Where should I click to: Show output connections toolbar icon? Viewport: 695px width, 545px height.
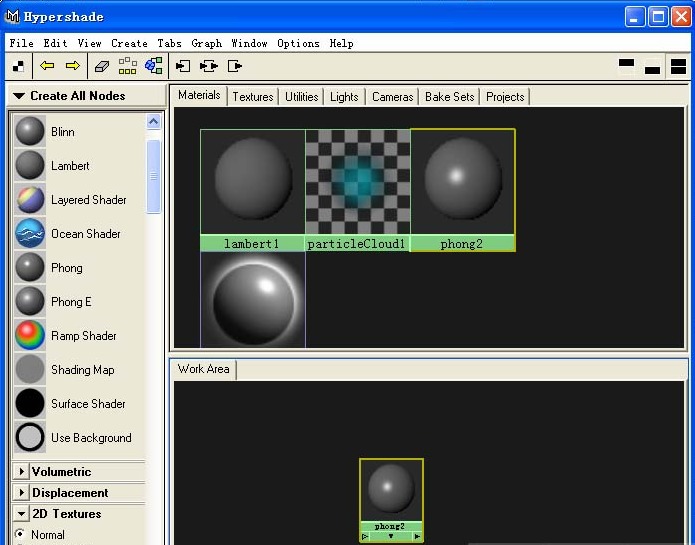234,66
